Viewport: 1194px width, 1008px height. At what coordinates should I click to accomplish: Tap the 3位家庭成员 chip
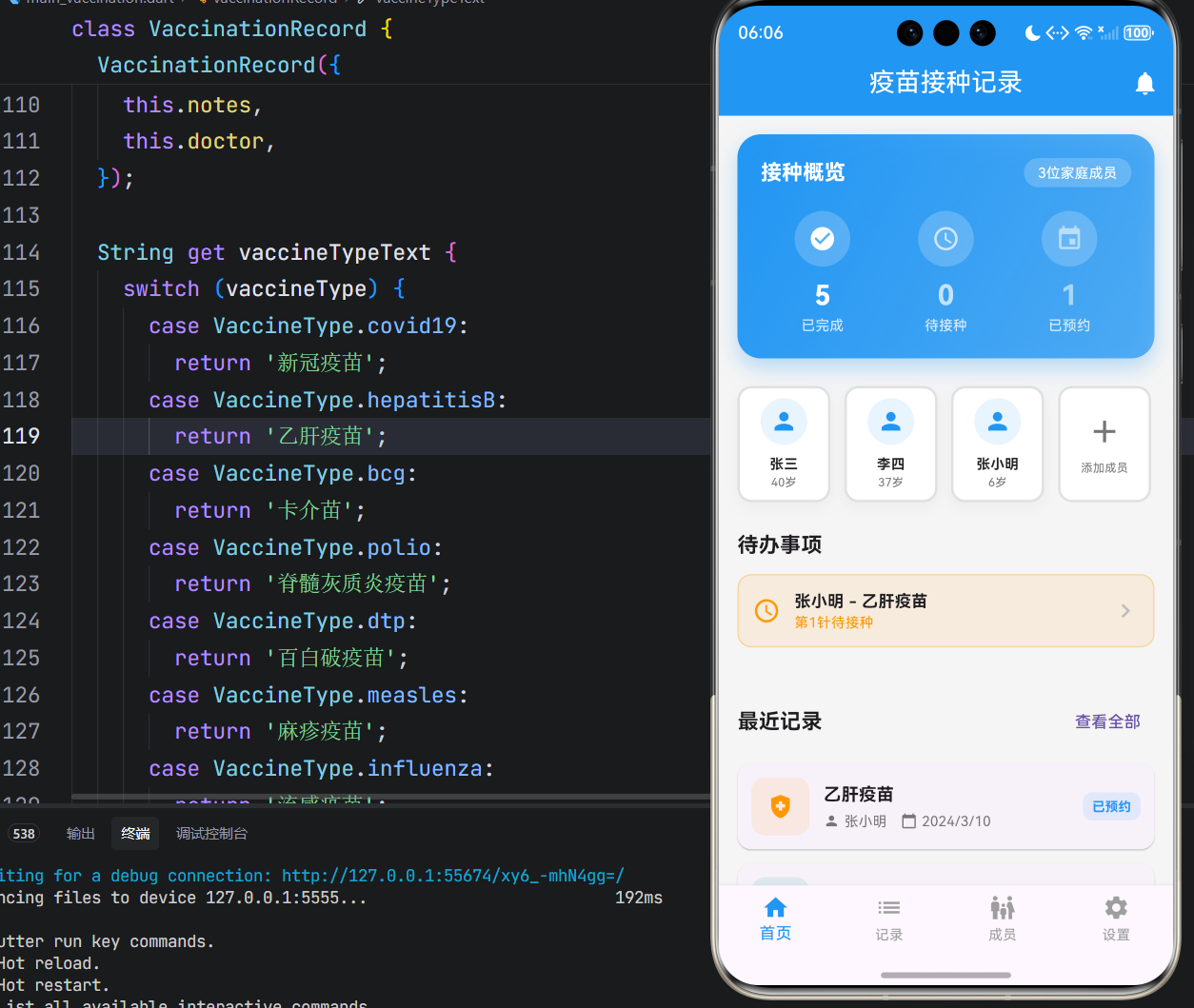click(1077, 172)
